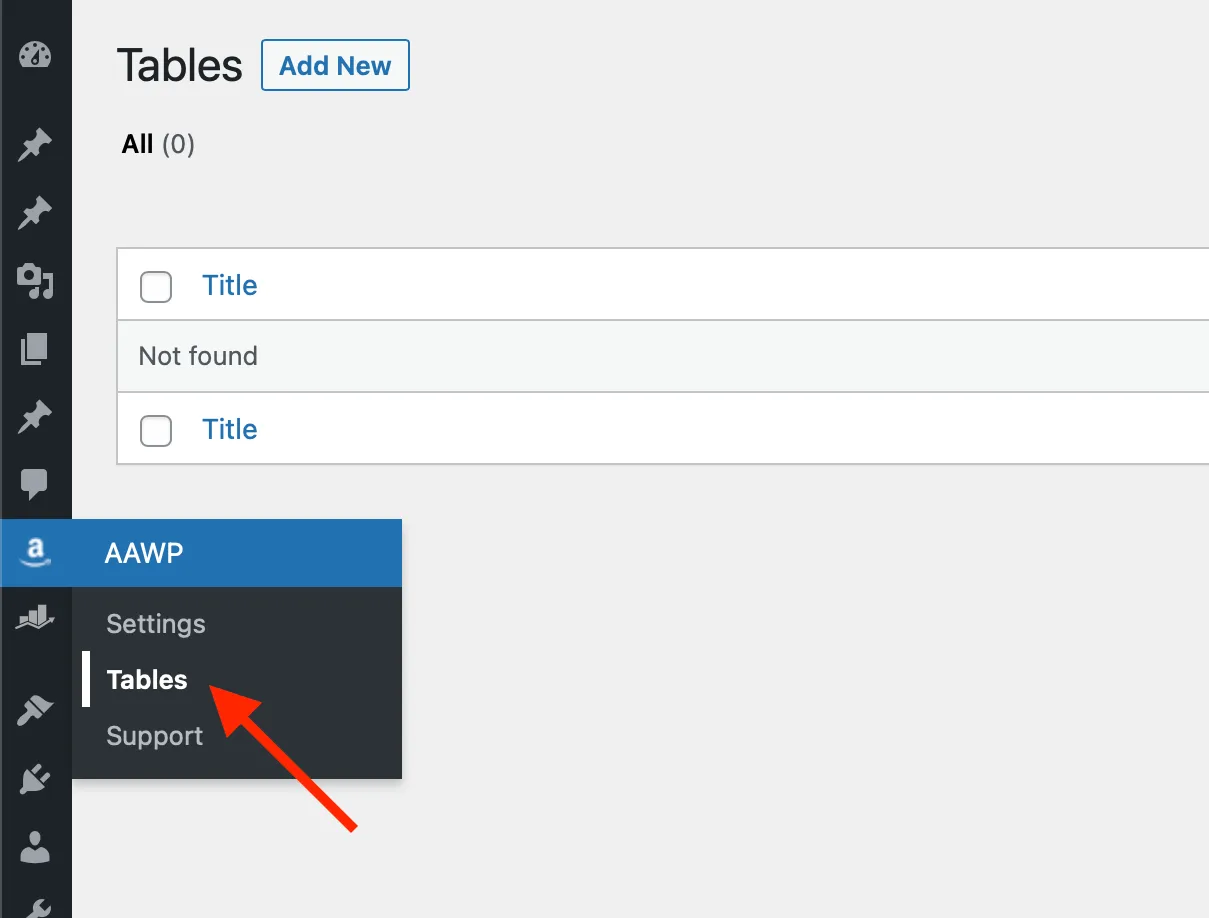Open the Users person icon

pos(35,848)
